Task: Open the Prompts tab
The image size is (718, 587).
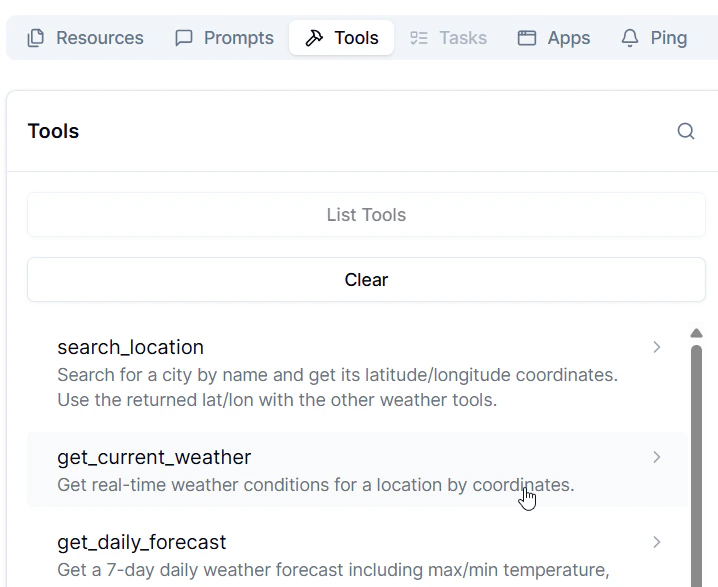Action: 224,38
